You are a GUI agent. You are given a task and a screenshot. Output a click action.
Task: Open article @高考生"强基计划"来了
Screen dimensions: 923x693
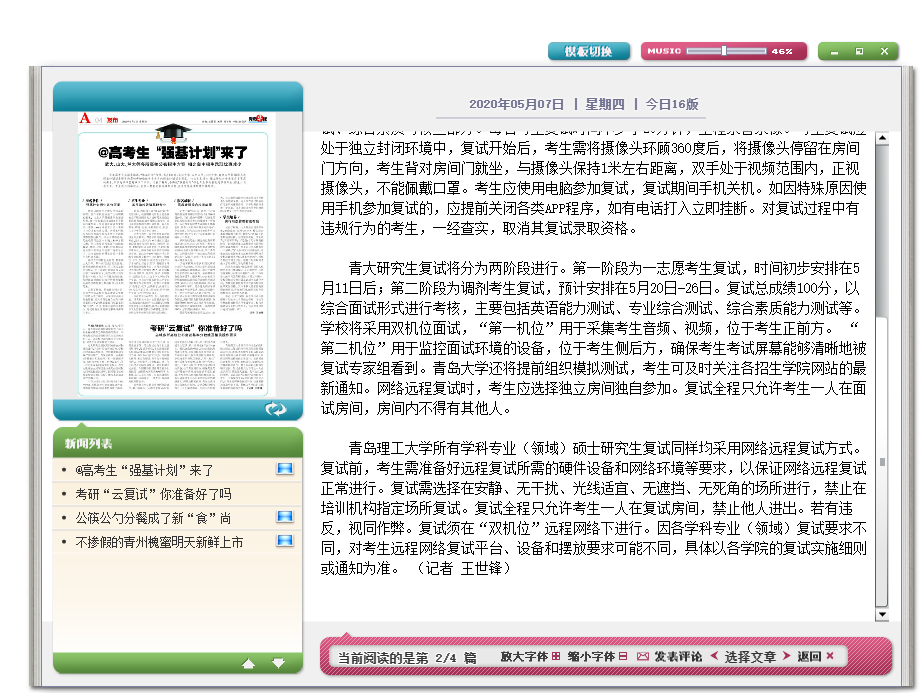coord(145,470)
